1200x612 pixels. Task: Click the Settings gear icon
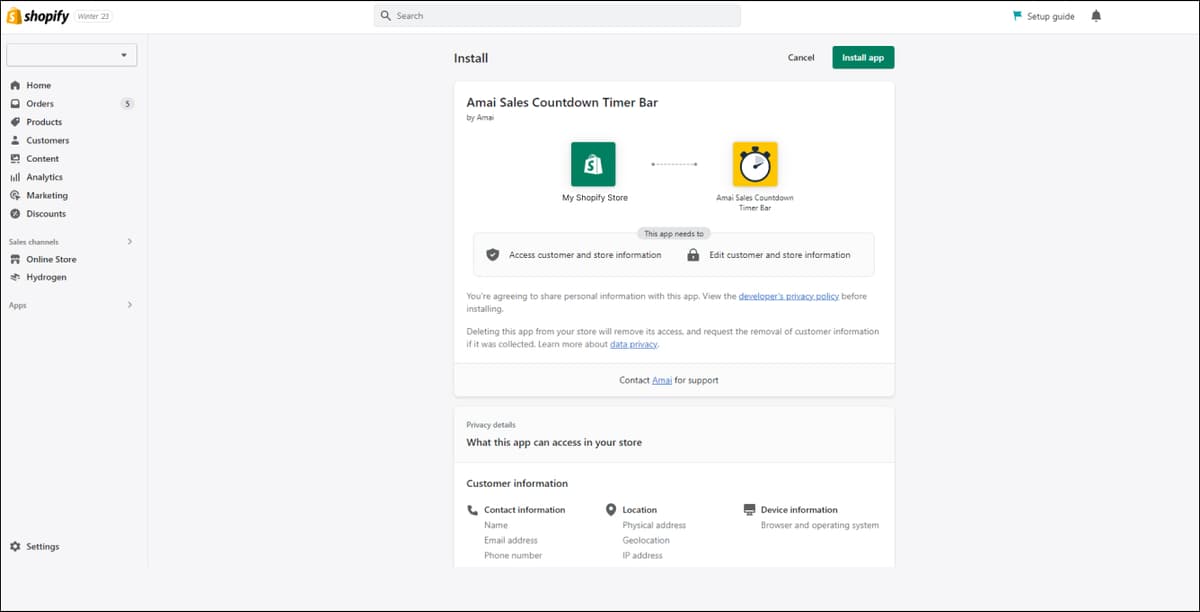tap(15, 547)
